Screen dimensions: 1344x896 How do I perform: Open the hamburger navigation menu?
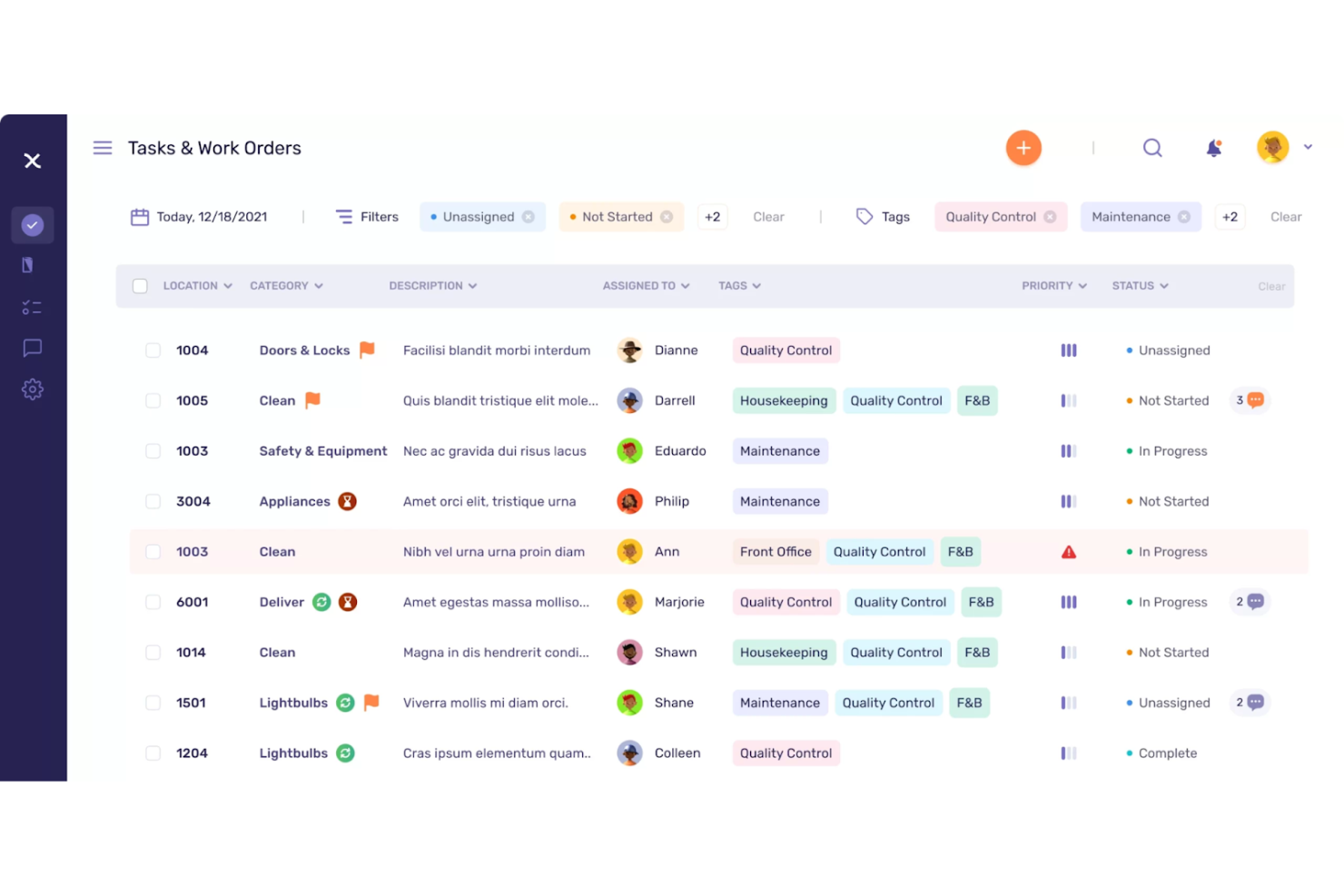click(103, 147)
